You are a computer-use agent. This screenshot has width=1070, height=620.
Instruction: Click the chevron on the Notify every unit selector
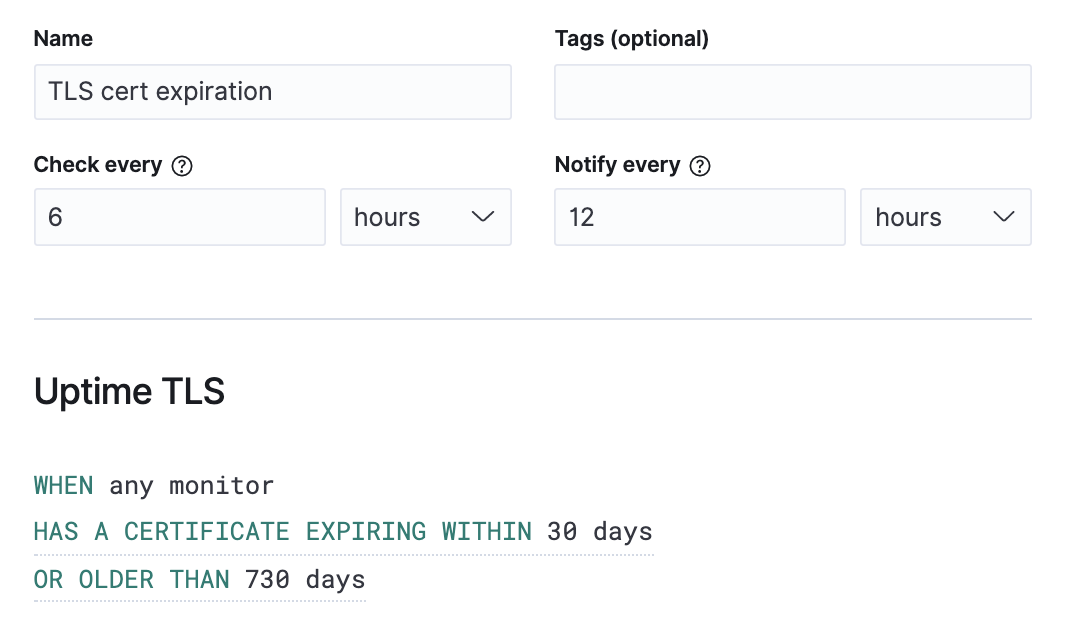tap(1003, 217)
